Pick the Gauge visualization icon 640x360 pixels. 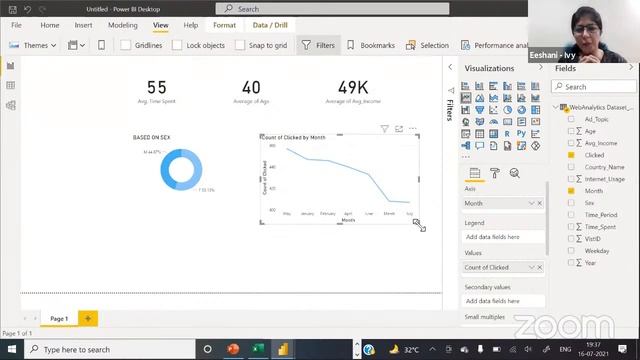(x=493, y=122)
